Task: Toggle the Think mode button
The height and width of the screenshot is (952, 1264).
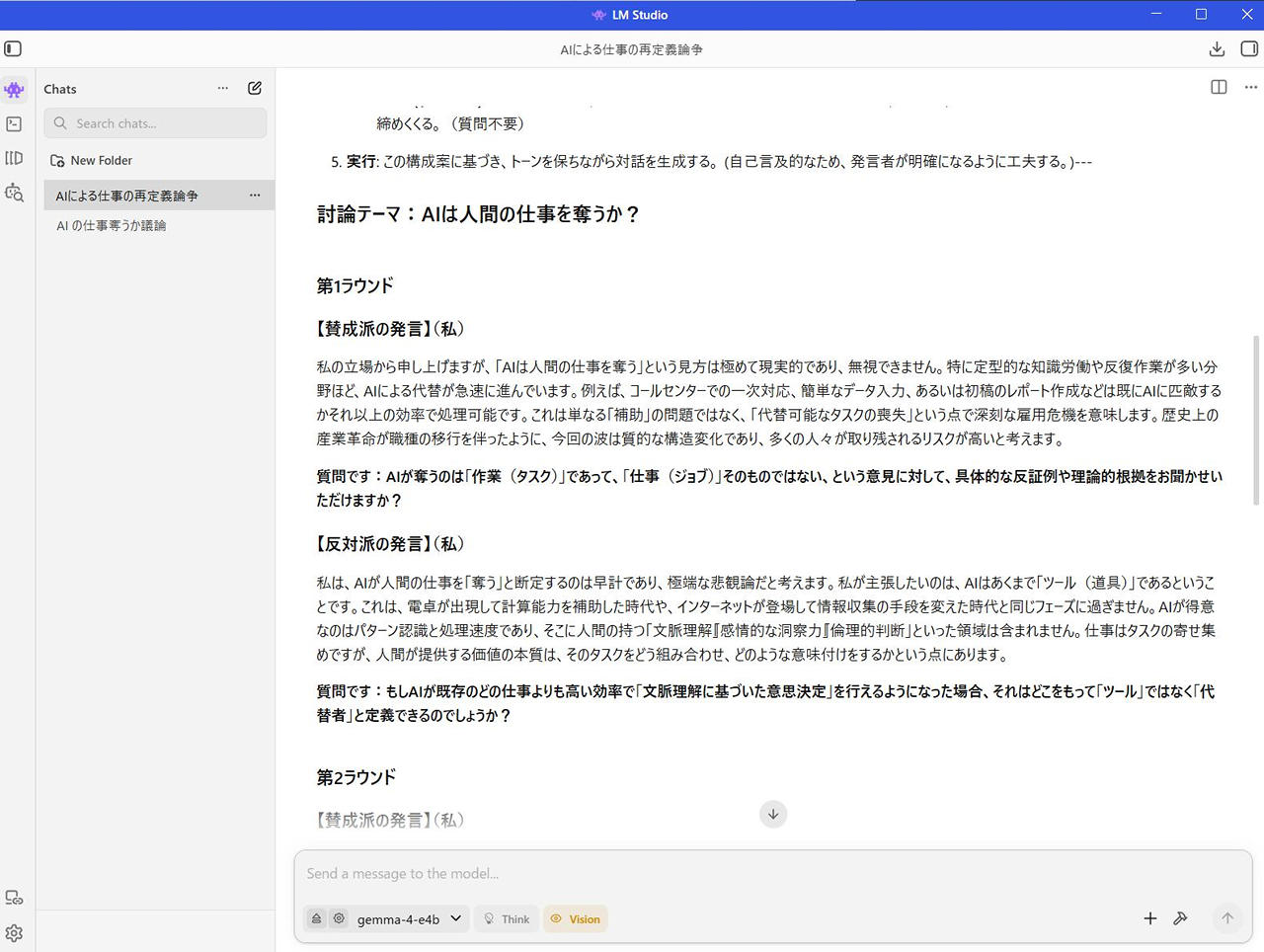Action: point(507,918)
